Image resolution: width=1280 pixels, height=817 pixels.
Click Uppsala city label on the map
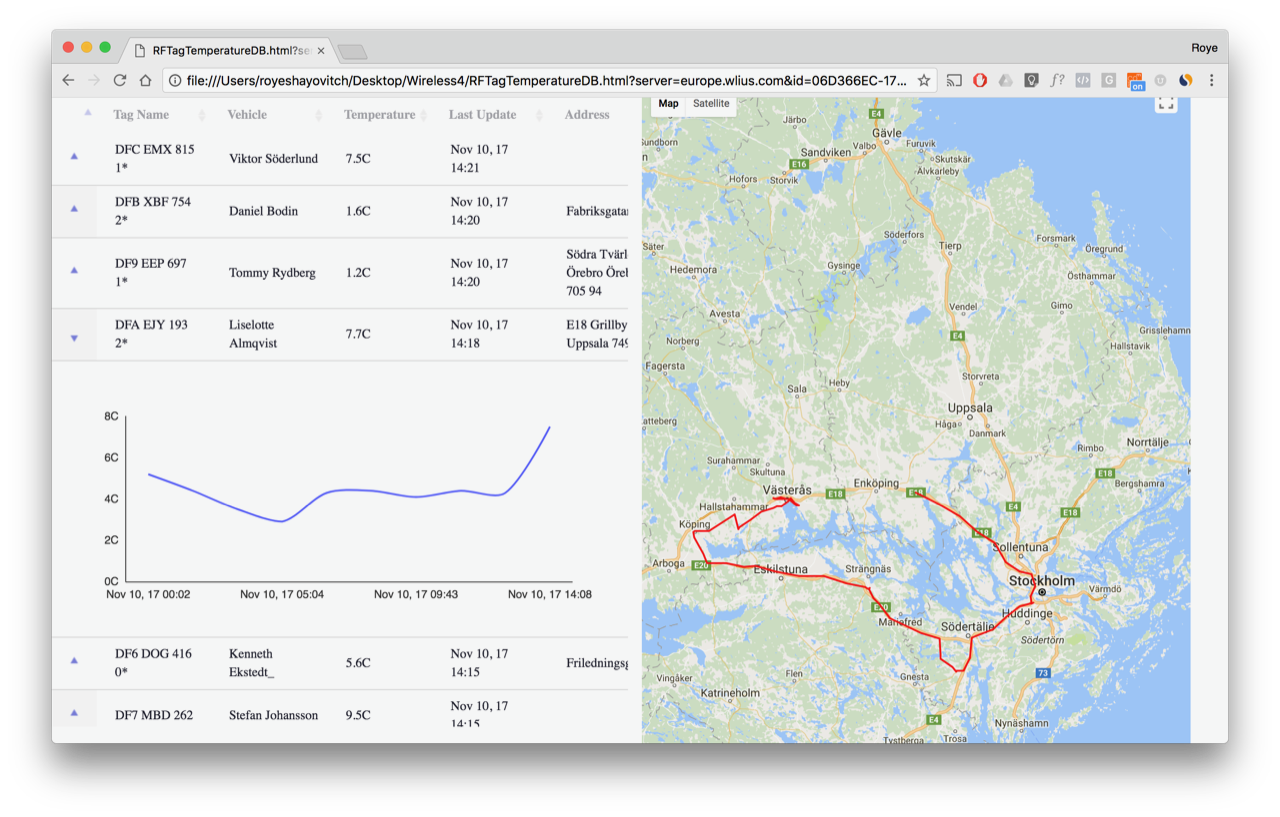(x=970, y=408)
